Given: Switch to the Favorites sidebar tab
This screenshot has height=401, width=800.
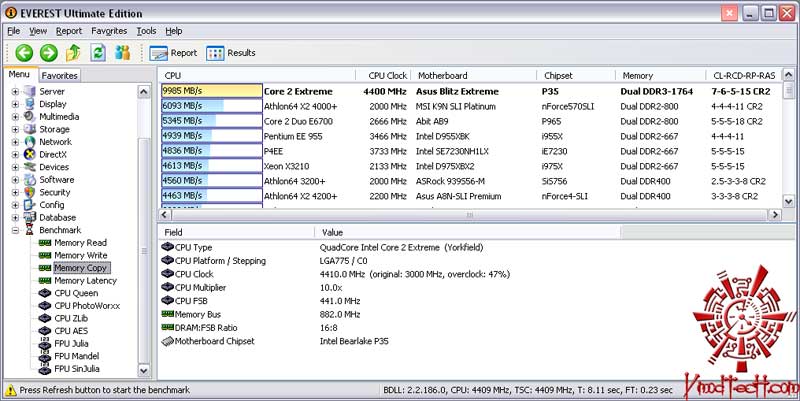Looking at the screenshot, I should click(60, 76).
